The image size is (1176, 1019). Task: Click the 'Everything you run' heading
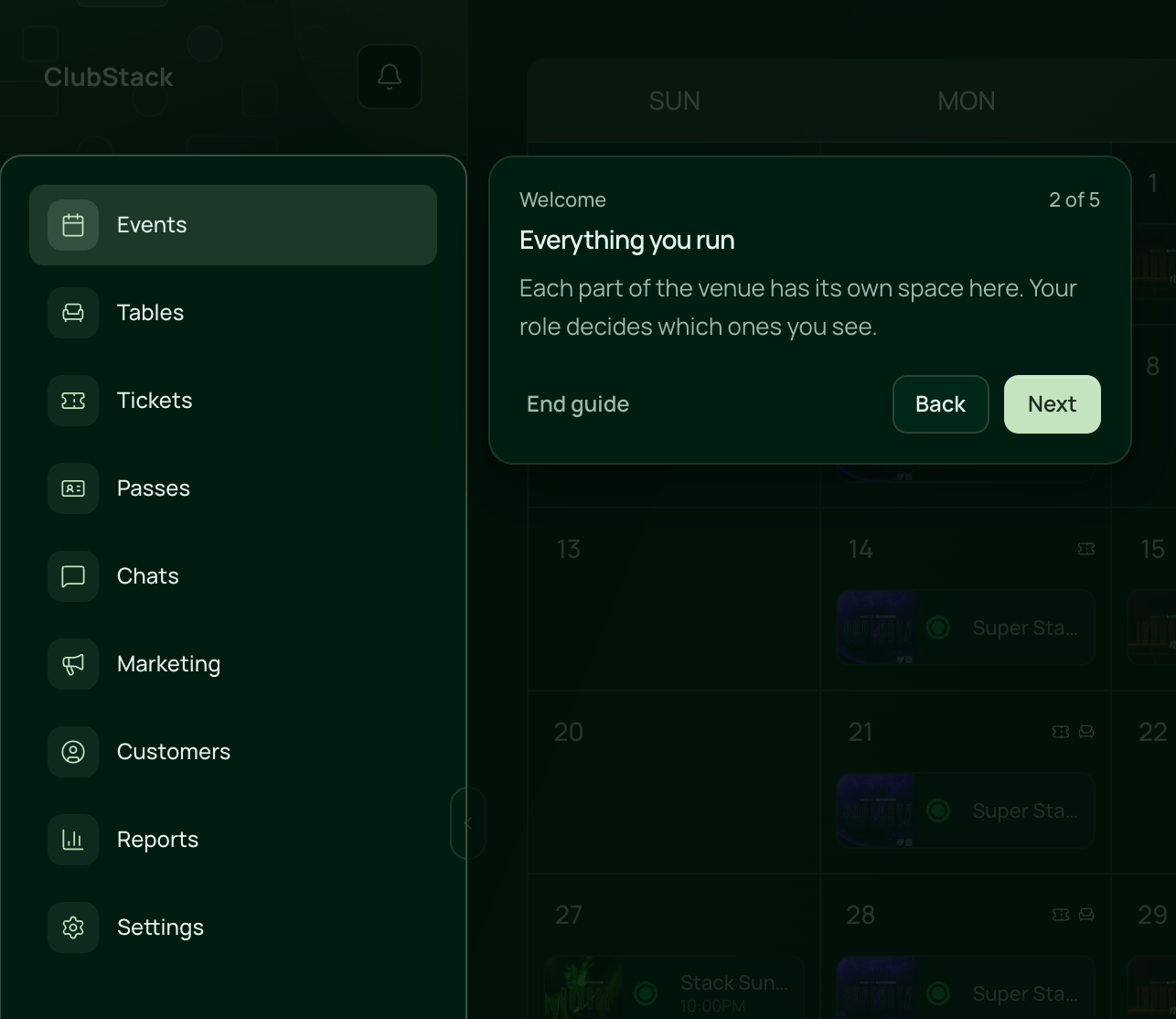tap(627, 241)
